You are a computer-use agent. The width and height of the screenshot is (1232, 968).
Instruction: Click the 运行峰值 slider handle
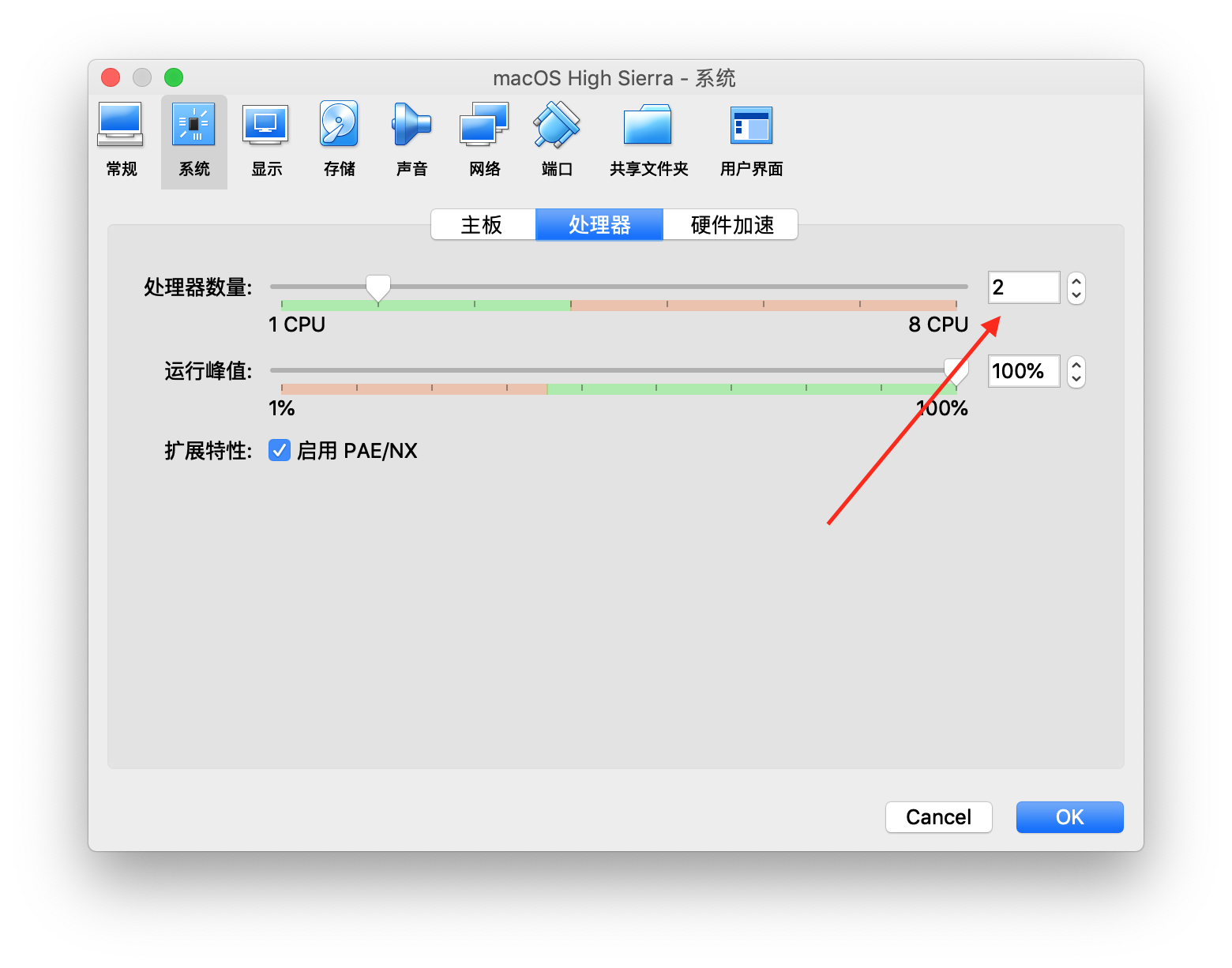coord(956,370)
